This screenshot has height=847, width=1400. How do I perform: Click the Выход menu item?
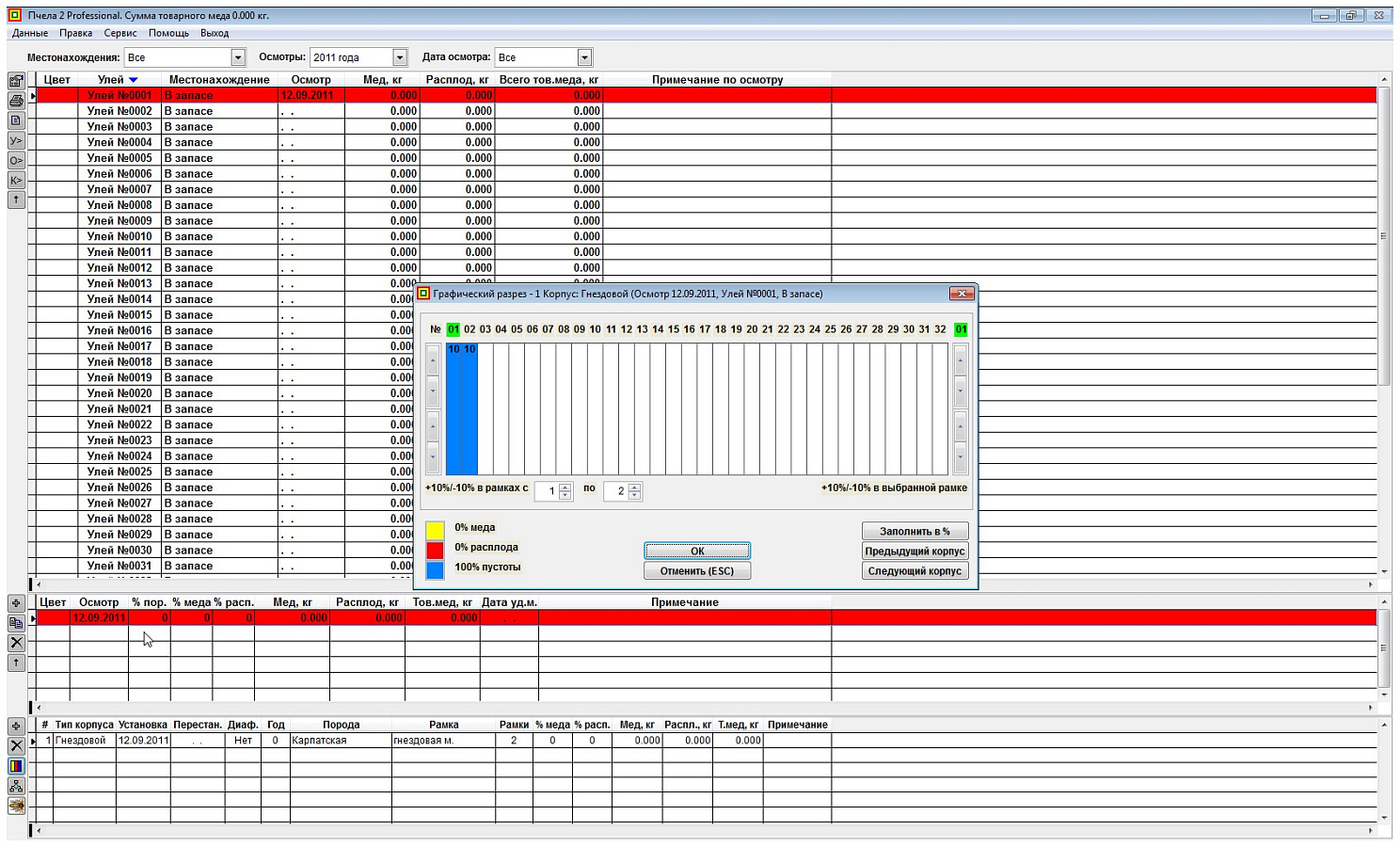pyautogui.click(x=215, y=33)
